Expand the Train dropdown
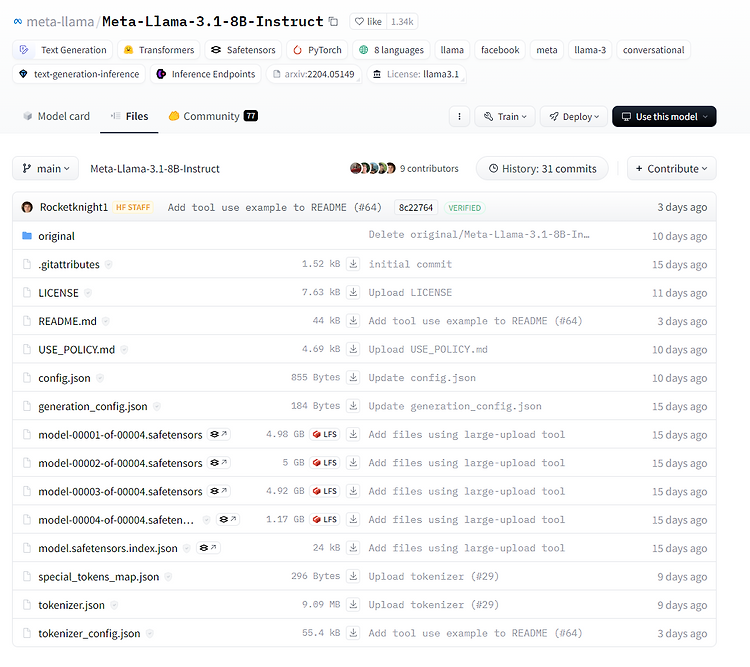The image size is (750, 667). 505,116
